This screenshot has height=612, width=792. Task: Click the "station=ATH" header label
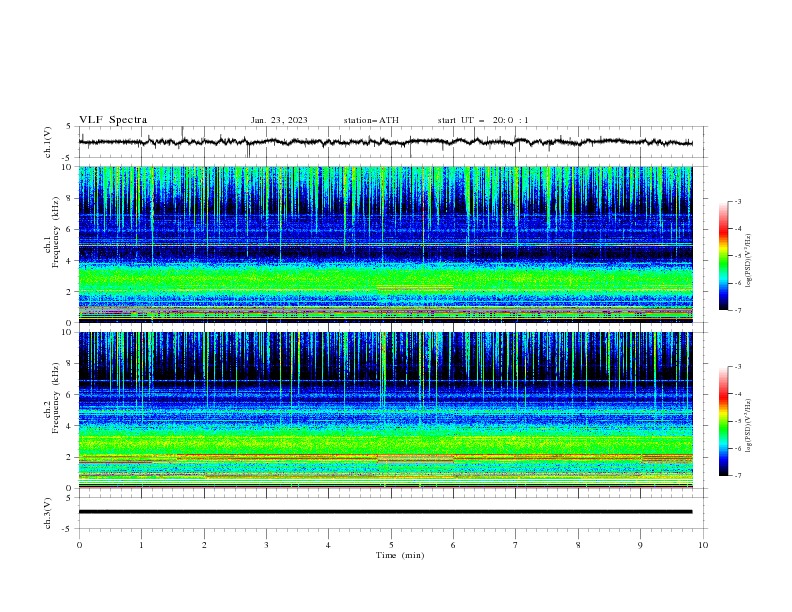click(x=371, y=120)
